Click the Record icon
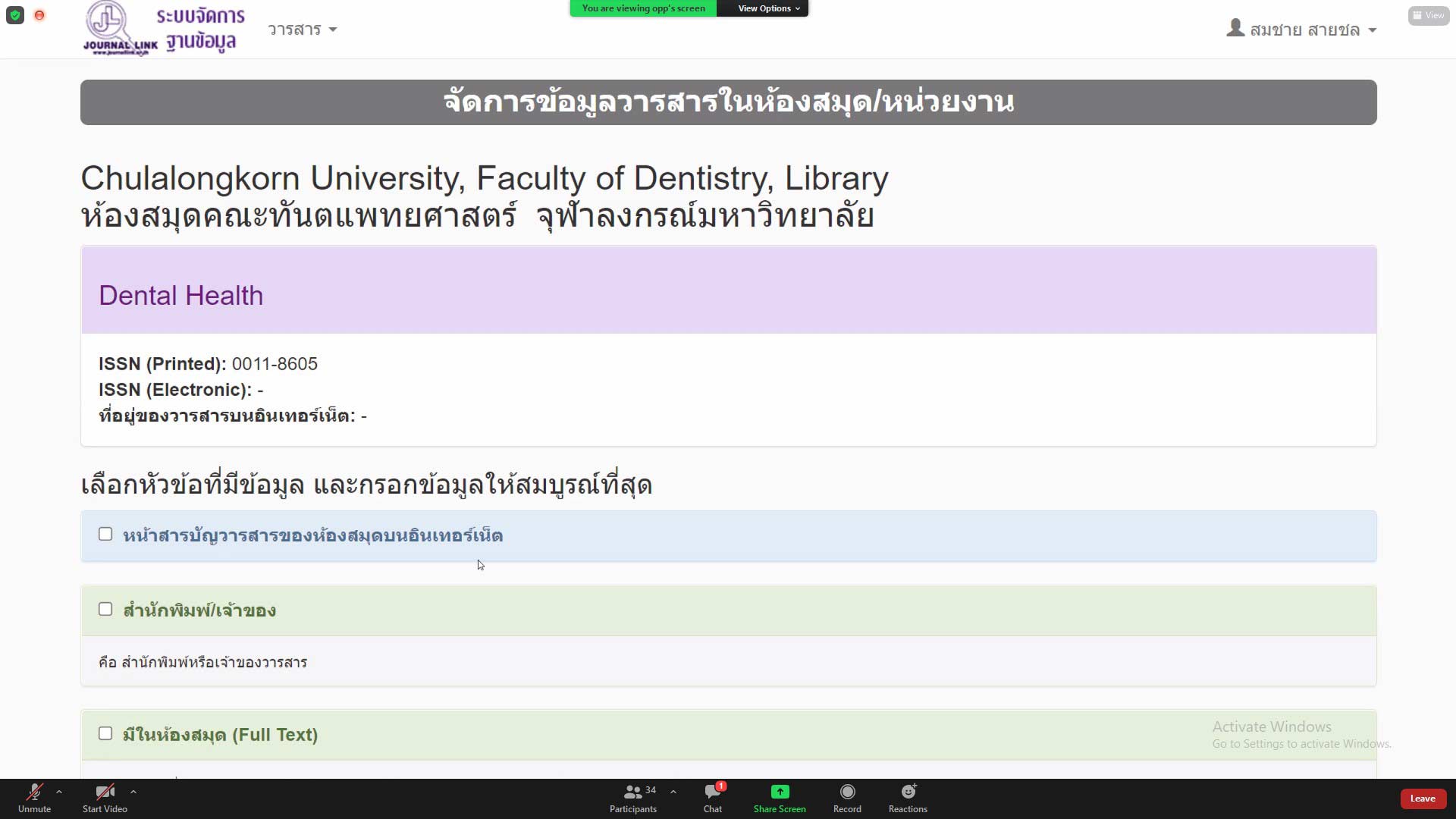Screen dimensions: 1456x819 click(x=847, y=792)
